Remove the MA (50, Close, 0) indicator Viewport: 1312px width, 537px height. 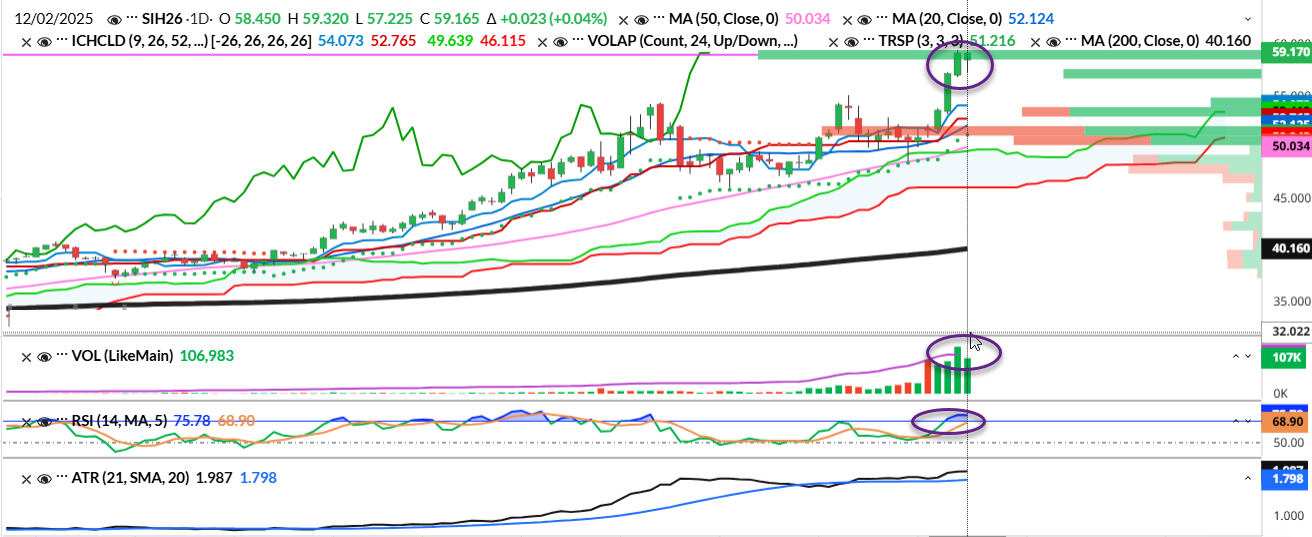pyautogui.click(x=624, y=20)
